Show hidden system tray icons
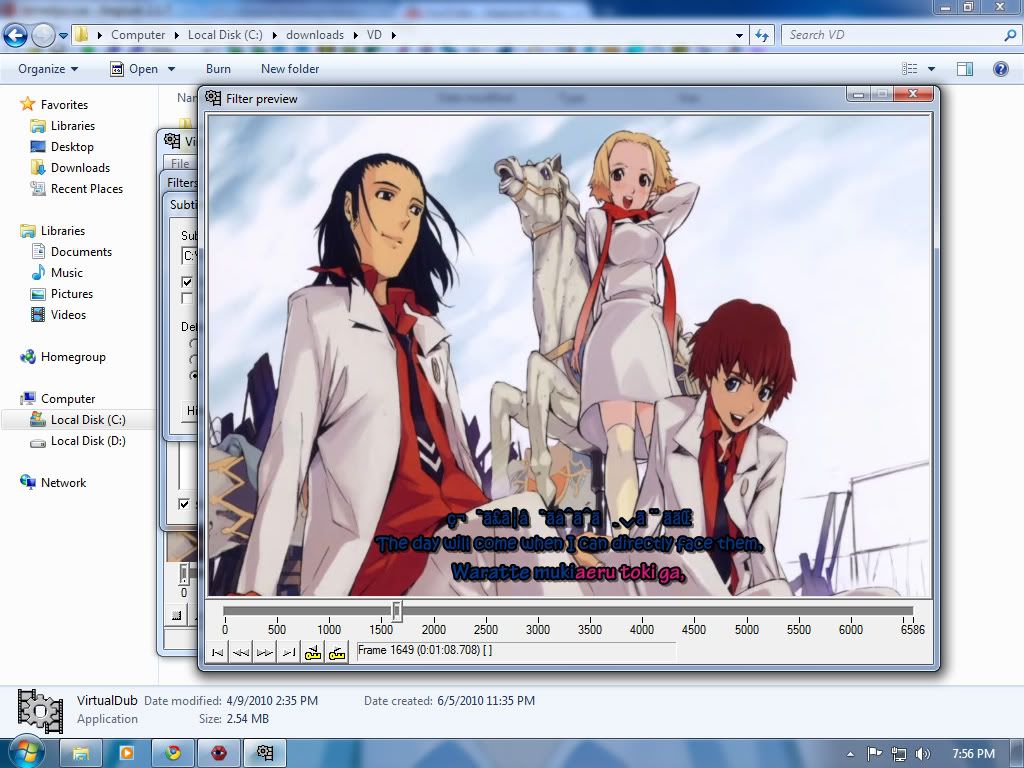The width and height of the screenshot is (1024, 768). (x=850, y=754)
